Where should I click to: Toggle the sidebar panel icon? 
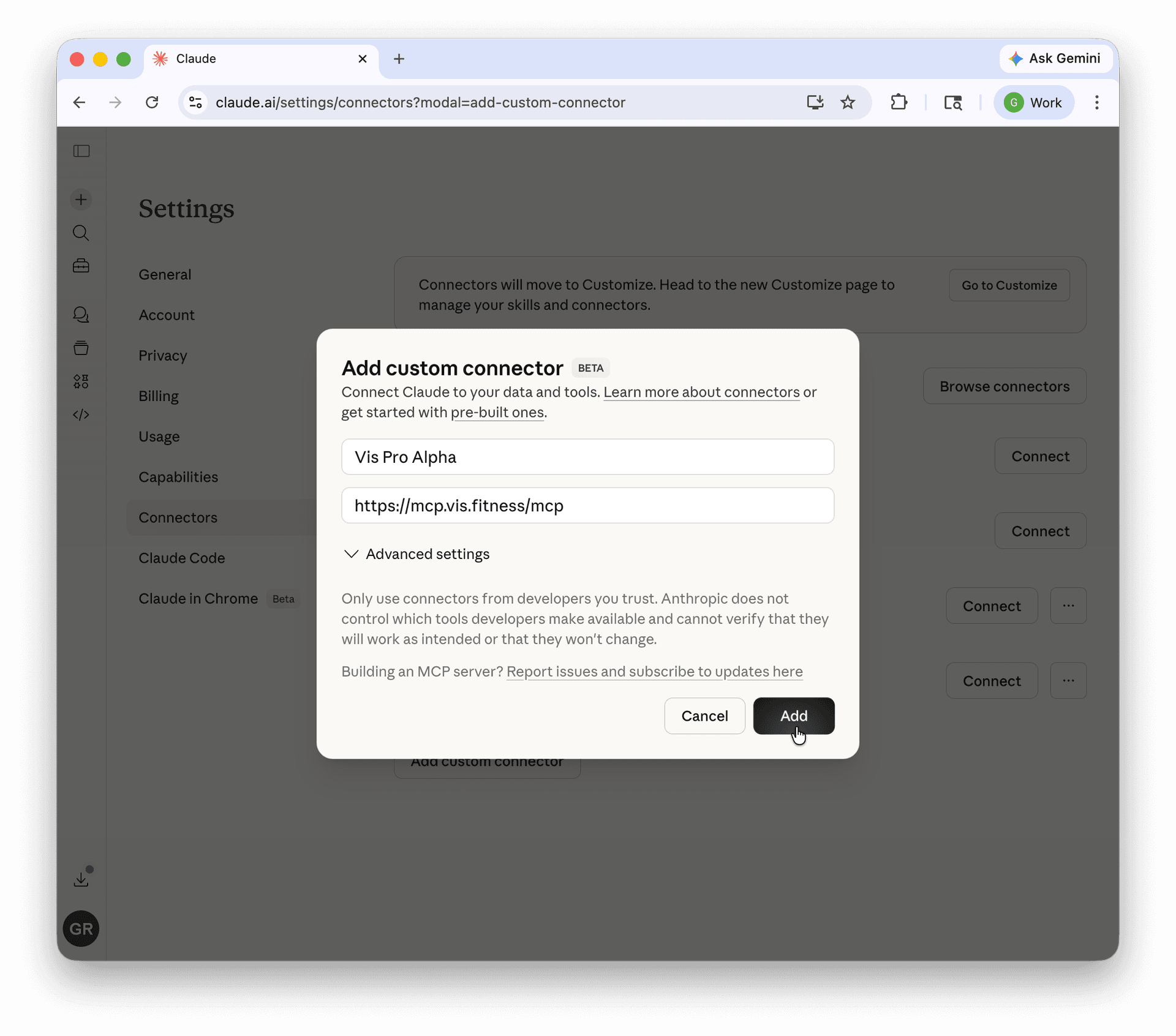(81, 151)
